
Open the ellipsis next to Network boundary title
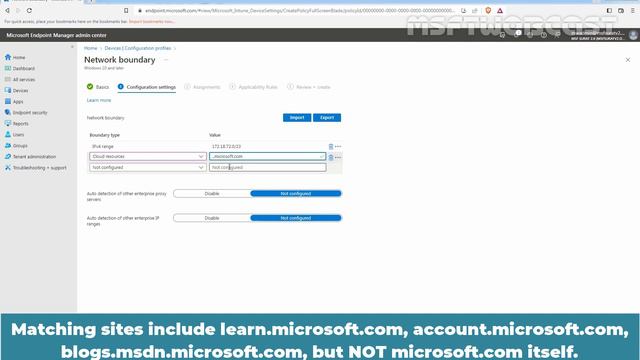point(166,60)
